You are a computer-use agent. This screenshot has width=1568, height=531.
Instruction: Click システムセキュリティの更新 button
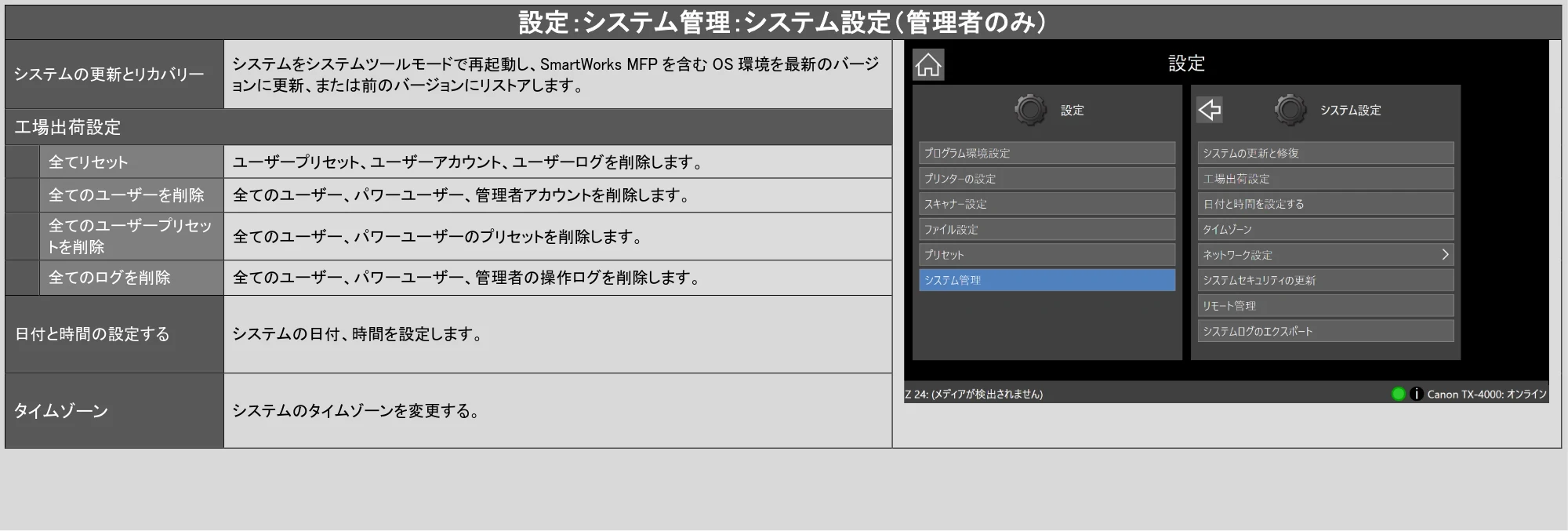pyautogui.click(x=1325, y=280)
